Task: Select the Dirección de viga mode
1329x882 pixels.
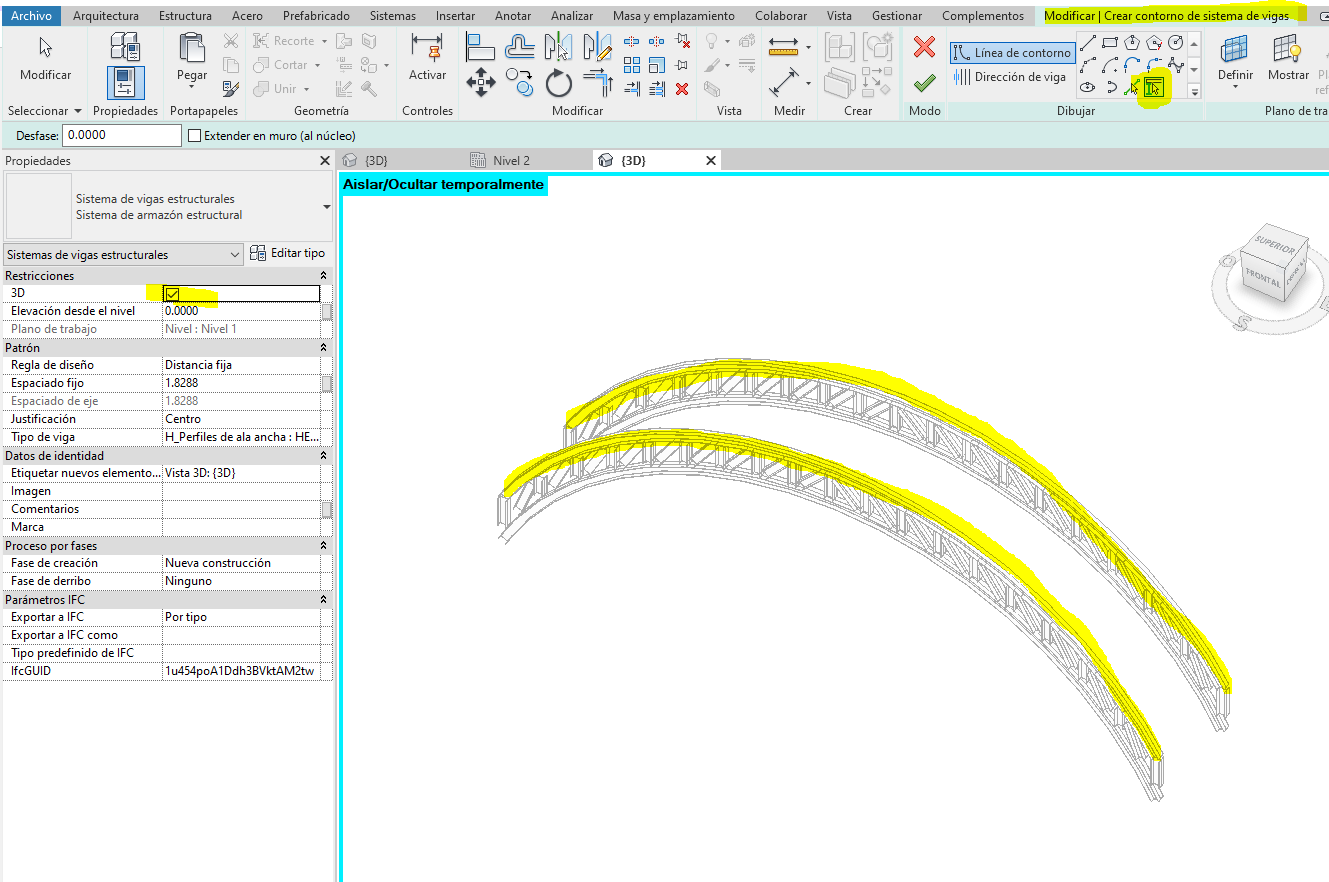Action: (1012, 77)
